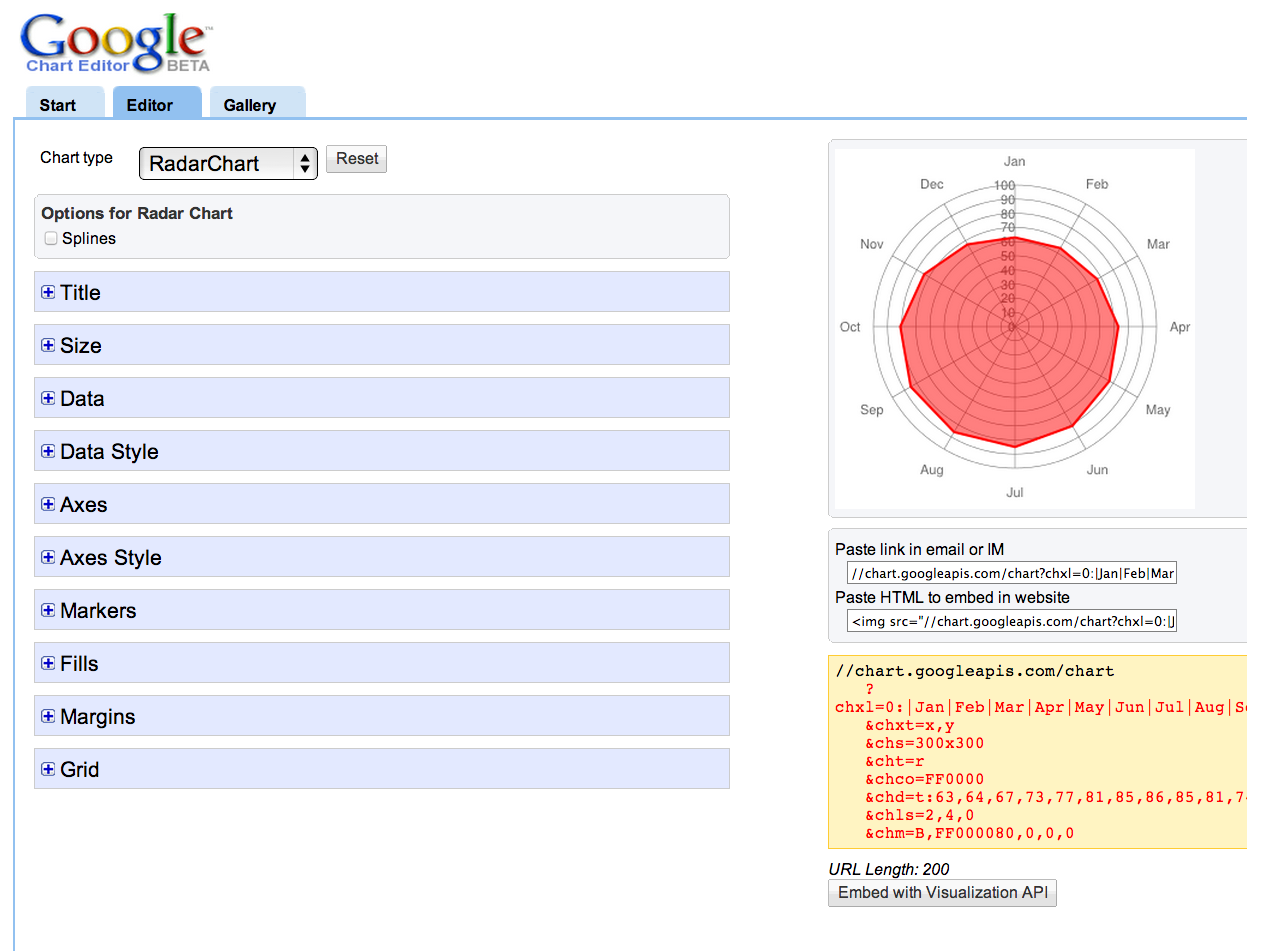
Task: Click the chls=2,4,0 parameter line
Action: [920, 815]
